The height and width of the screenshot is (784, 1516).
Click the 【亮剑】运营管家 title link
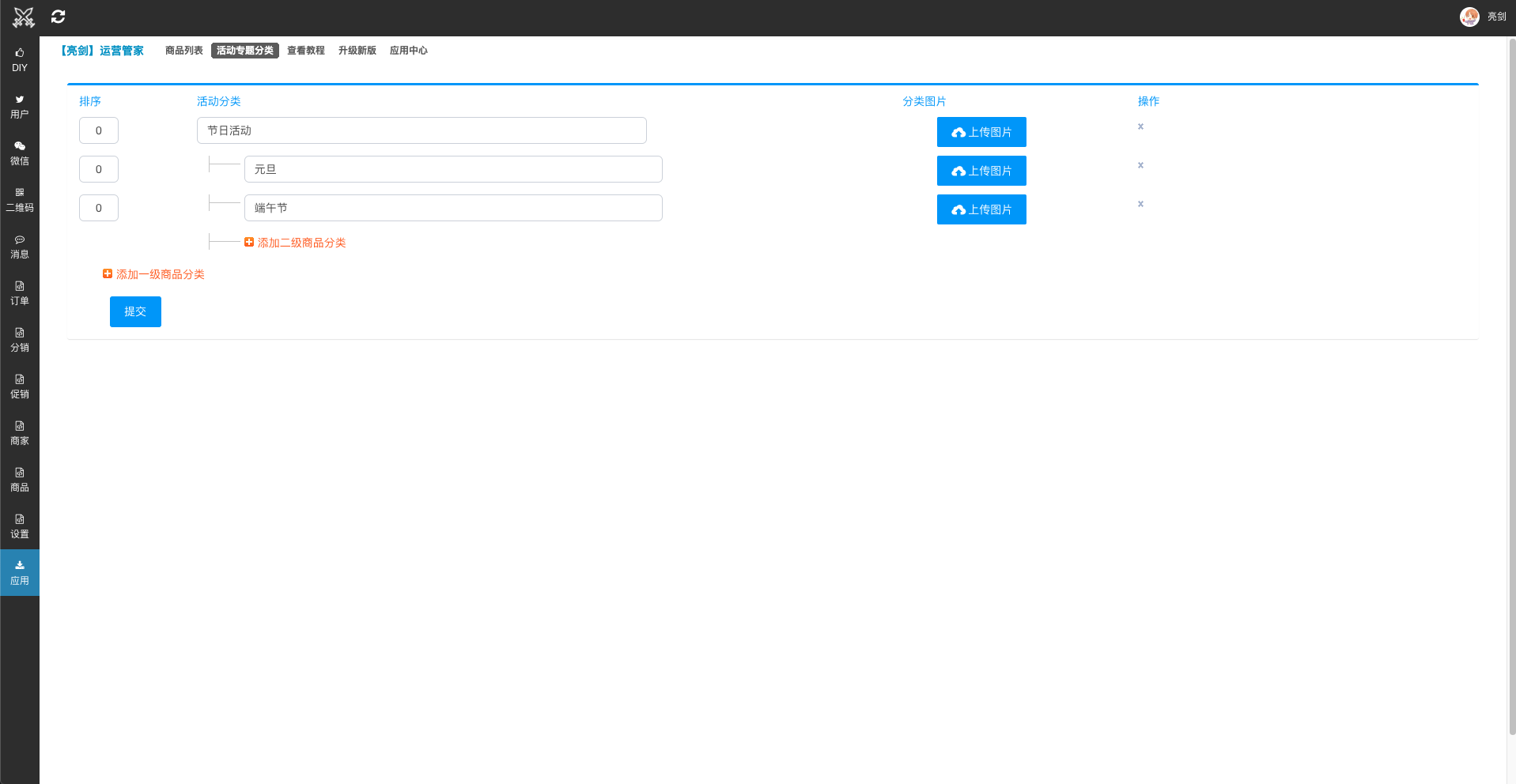click(x=101, y=51)
